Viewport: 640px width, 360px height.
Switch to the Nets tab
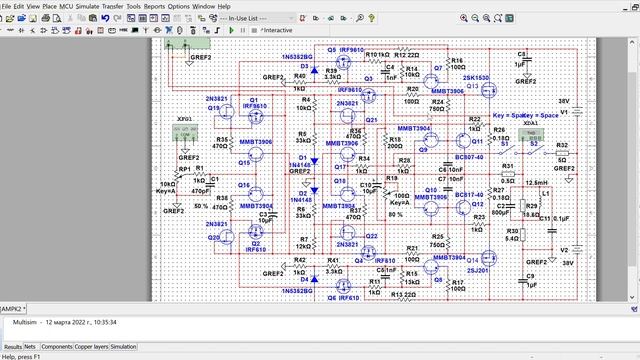pyautogui.click(x=30, y=347)
